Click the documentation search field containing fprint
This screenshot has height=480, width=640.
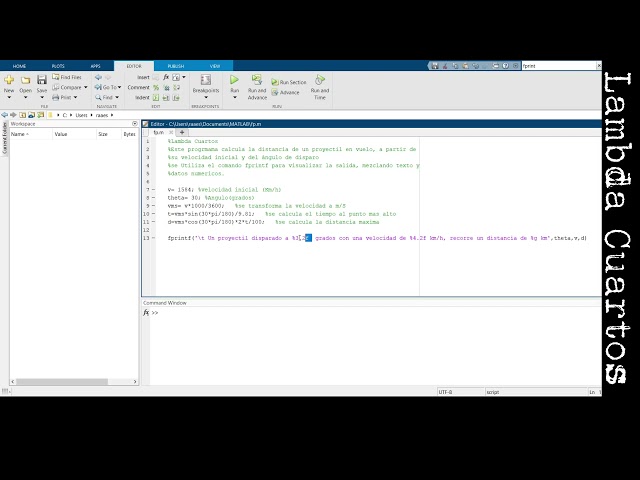(x=558, y=66)
